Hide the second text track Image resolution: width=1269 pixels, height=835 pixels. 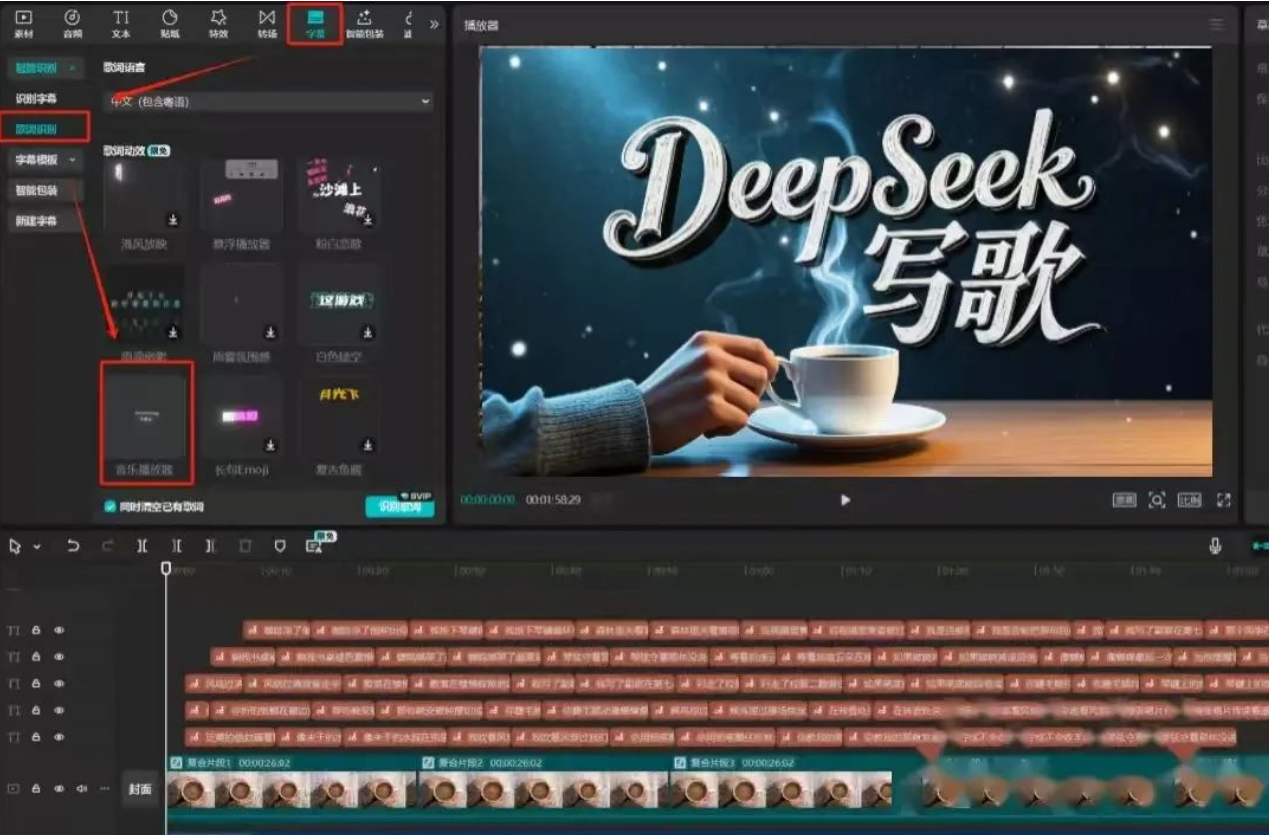(59, 657)
